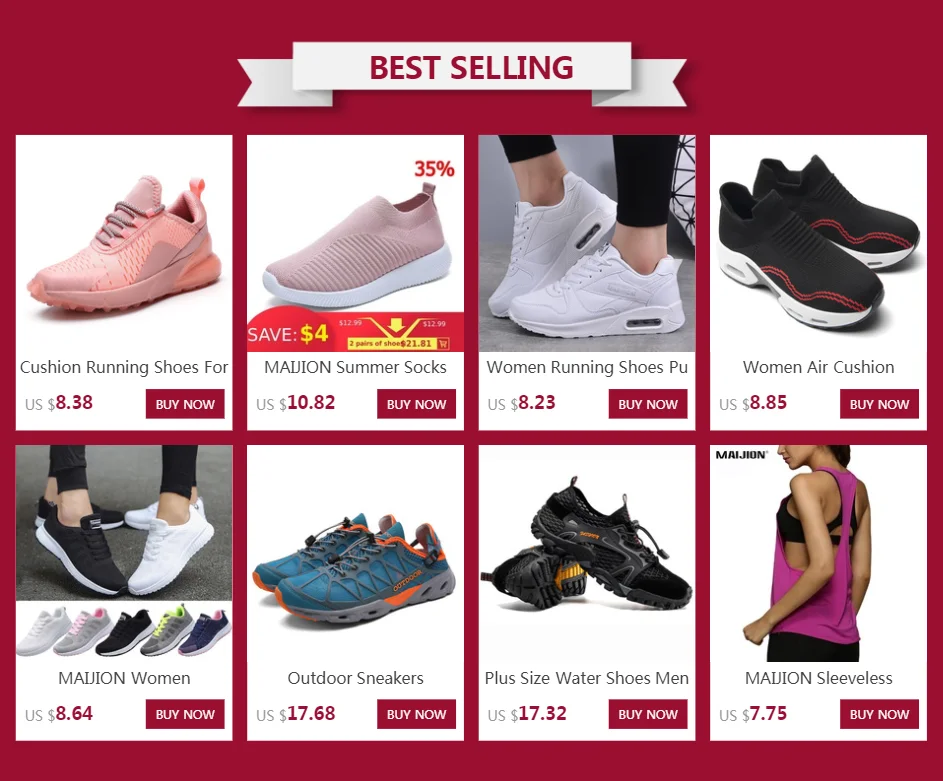Viewport: 943px width, 781px height.
Task: Open the blue Outdoor Sneakers image
Action: (x=355, y=554)
